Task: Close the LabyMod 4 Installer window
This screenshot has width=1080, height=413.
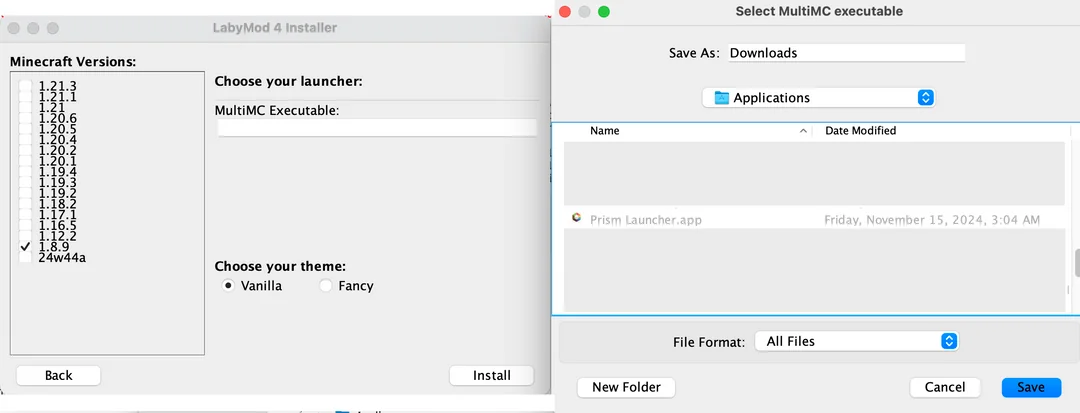Action: tap(13, 28)
